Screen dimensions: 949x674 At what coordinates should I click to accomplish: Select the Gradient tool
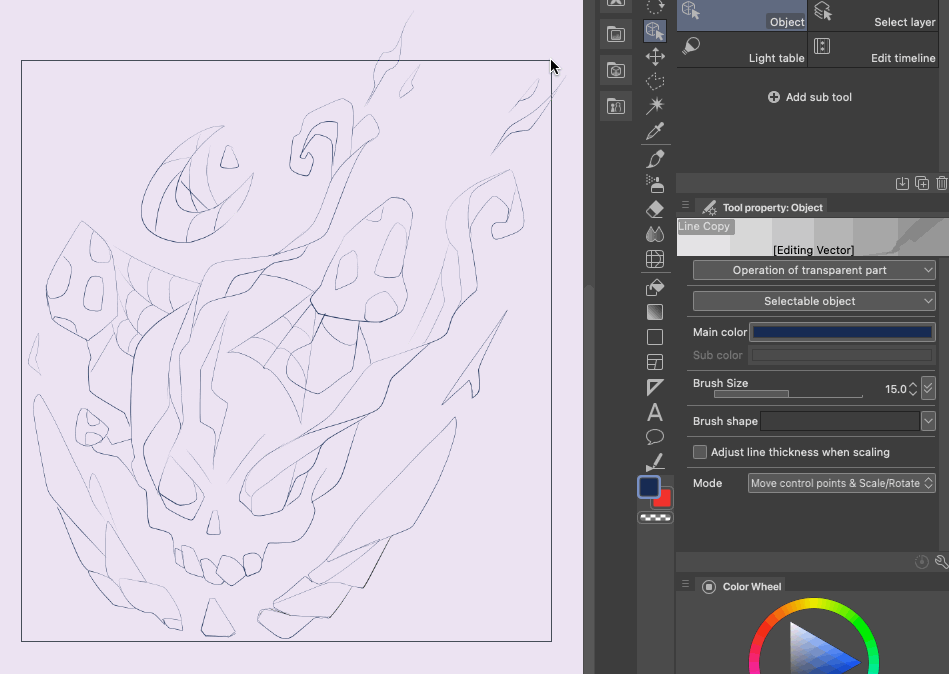point(655,312)
